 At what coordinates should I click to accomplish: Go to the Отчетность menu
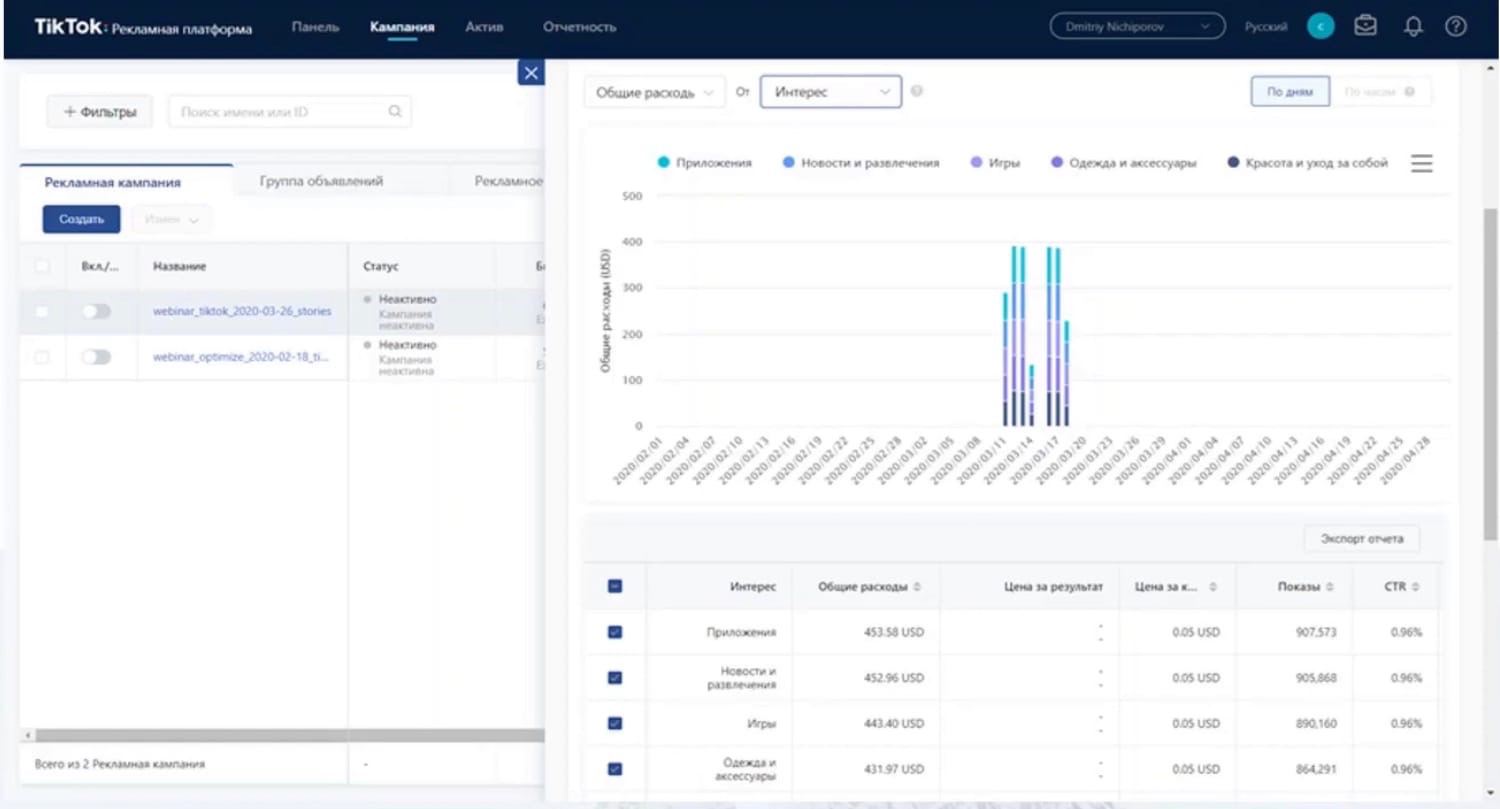579,27
